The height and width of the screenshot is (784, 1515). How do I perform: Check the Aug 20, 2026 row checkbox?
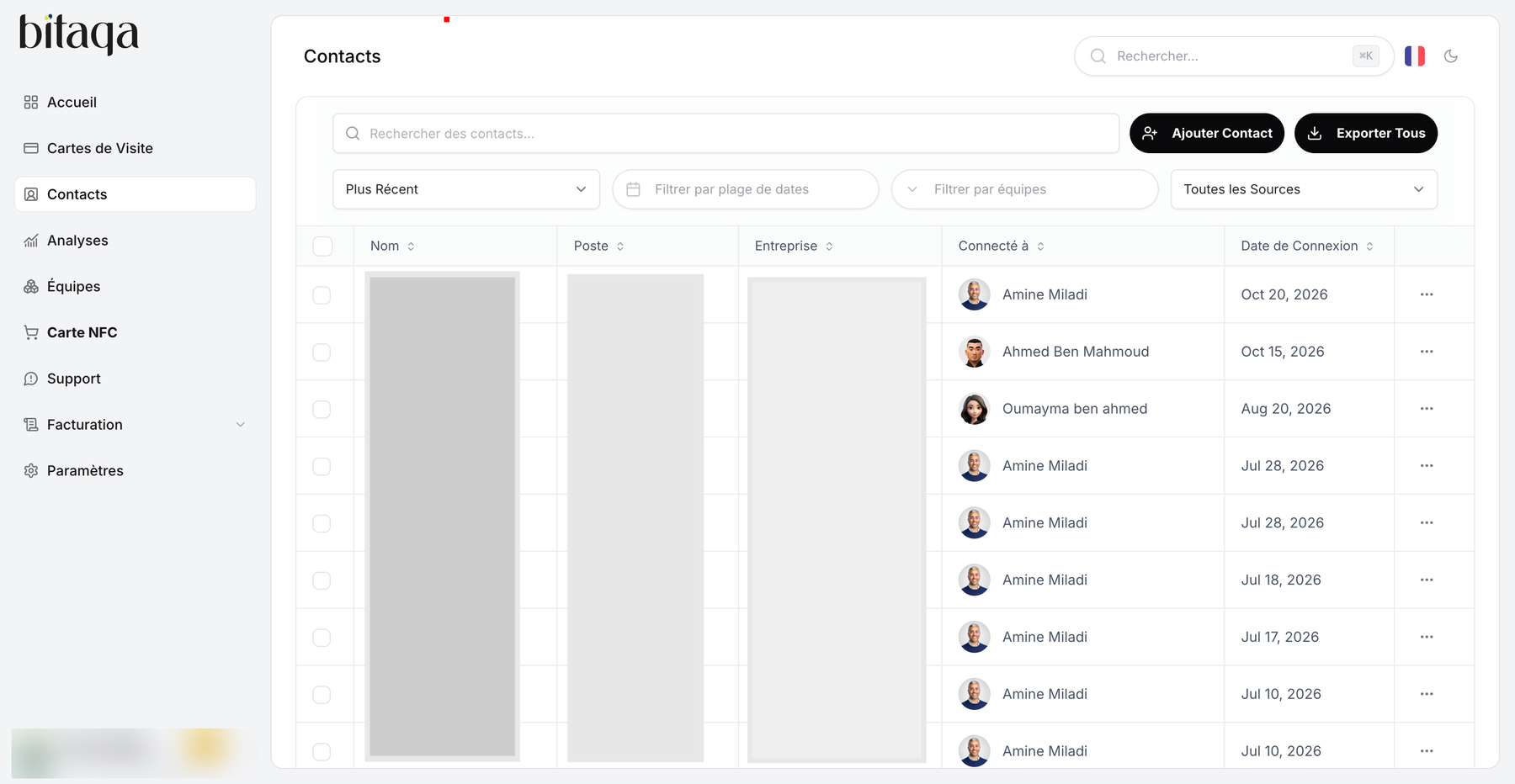click(322, 410)
